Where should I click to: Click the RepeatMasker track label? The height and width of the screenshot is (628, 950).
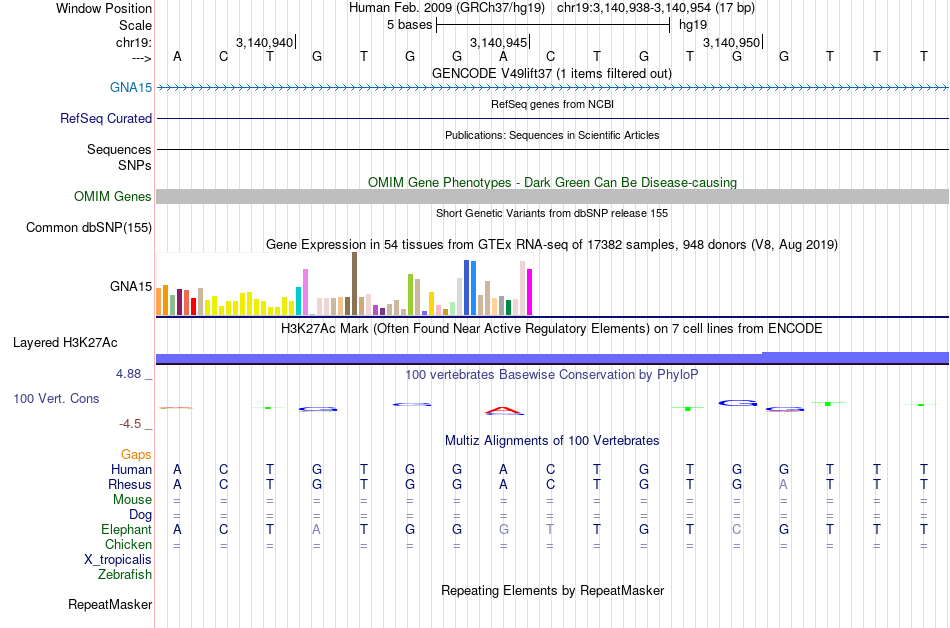(110, 604)
